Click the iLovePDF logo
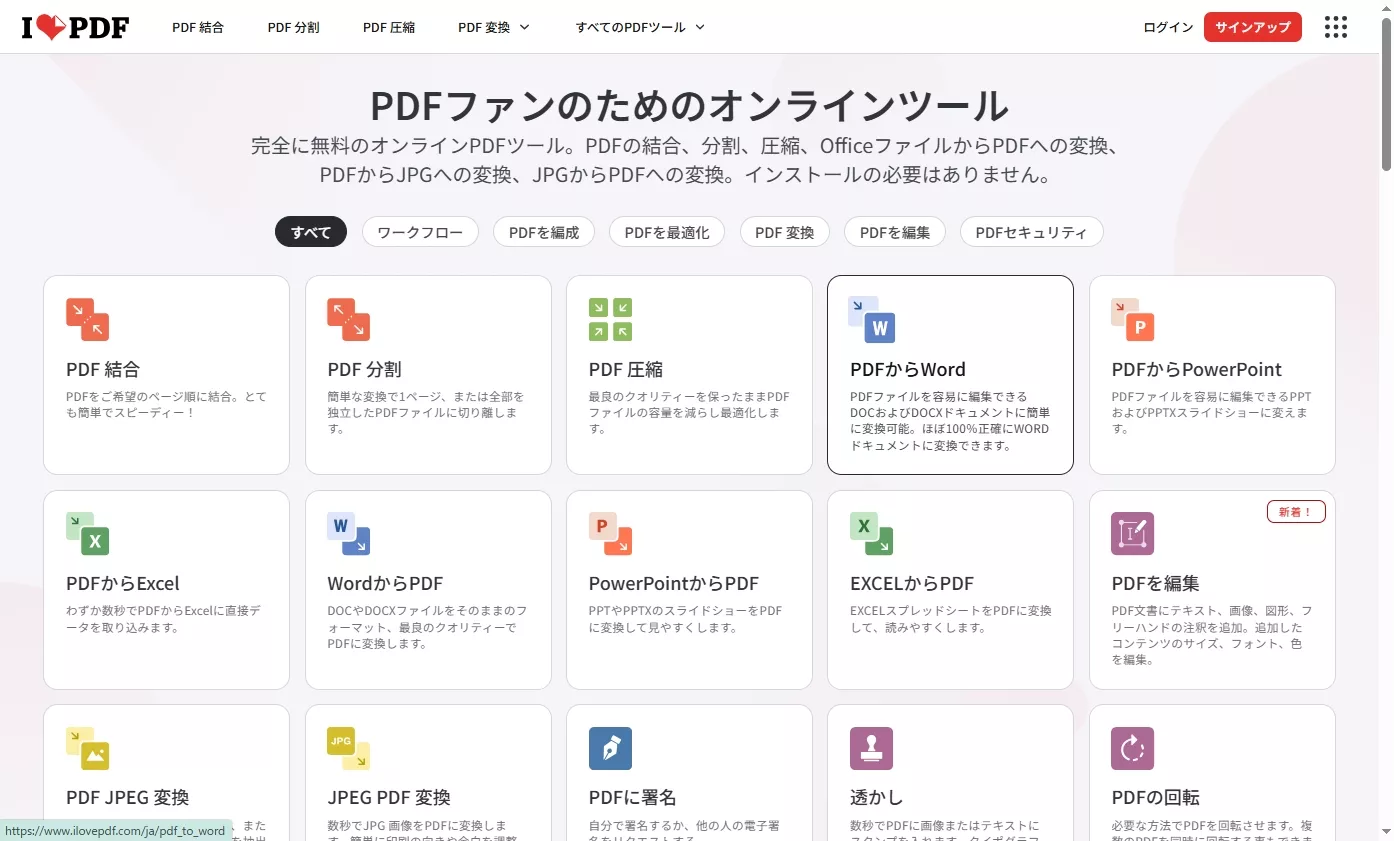 click(x=75, y=27)
